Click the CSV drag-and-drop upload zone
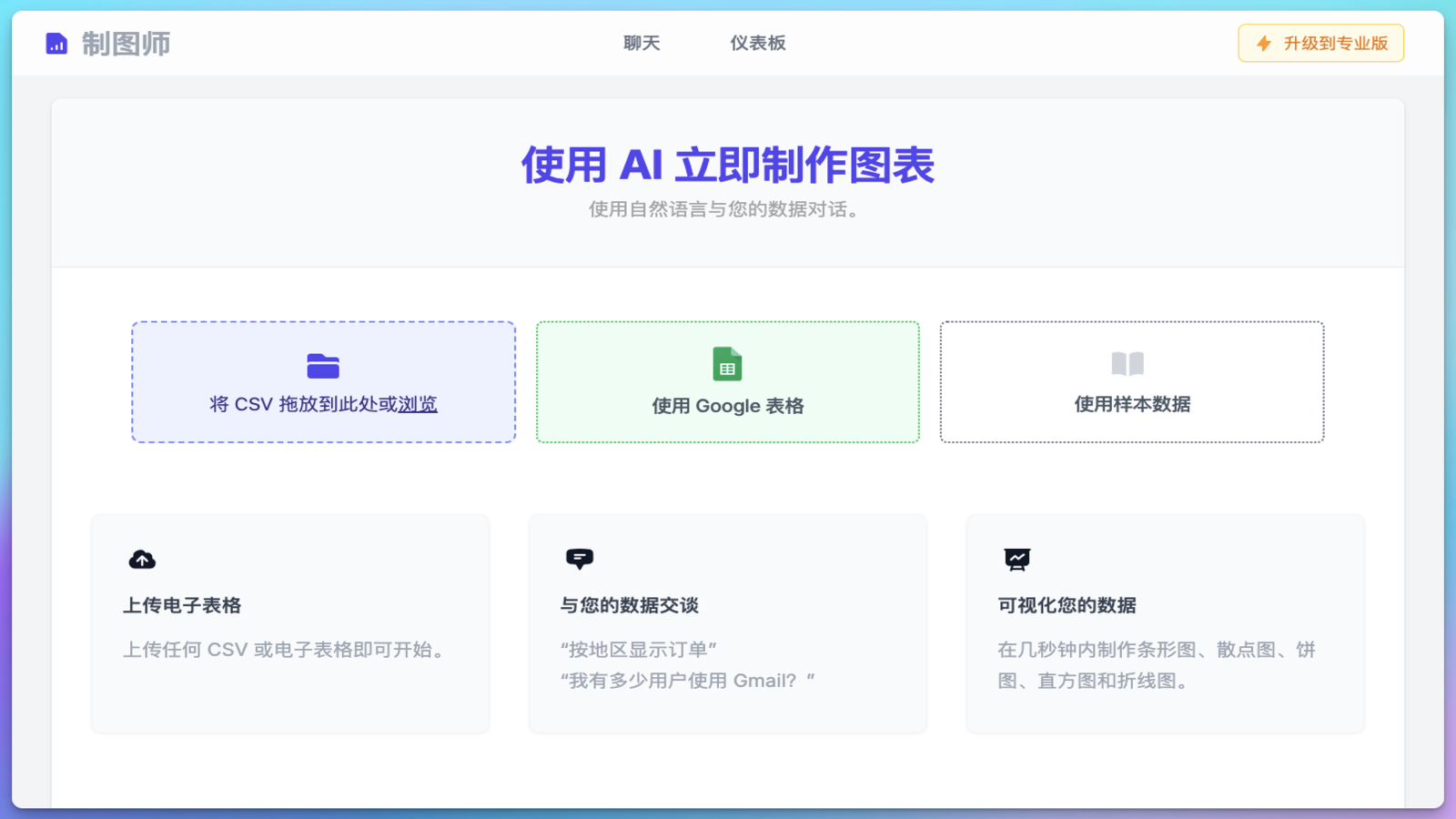Screen dimensions: 1456x819 [323, 382]
